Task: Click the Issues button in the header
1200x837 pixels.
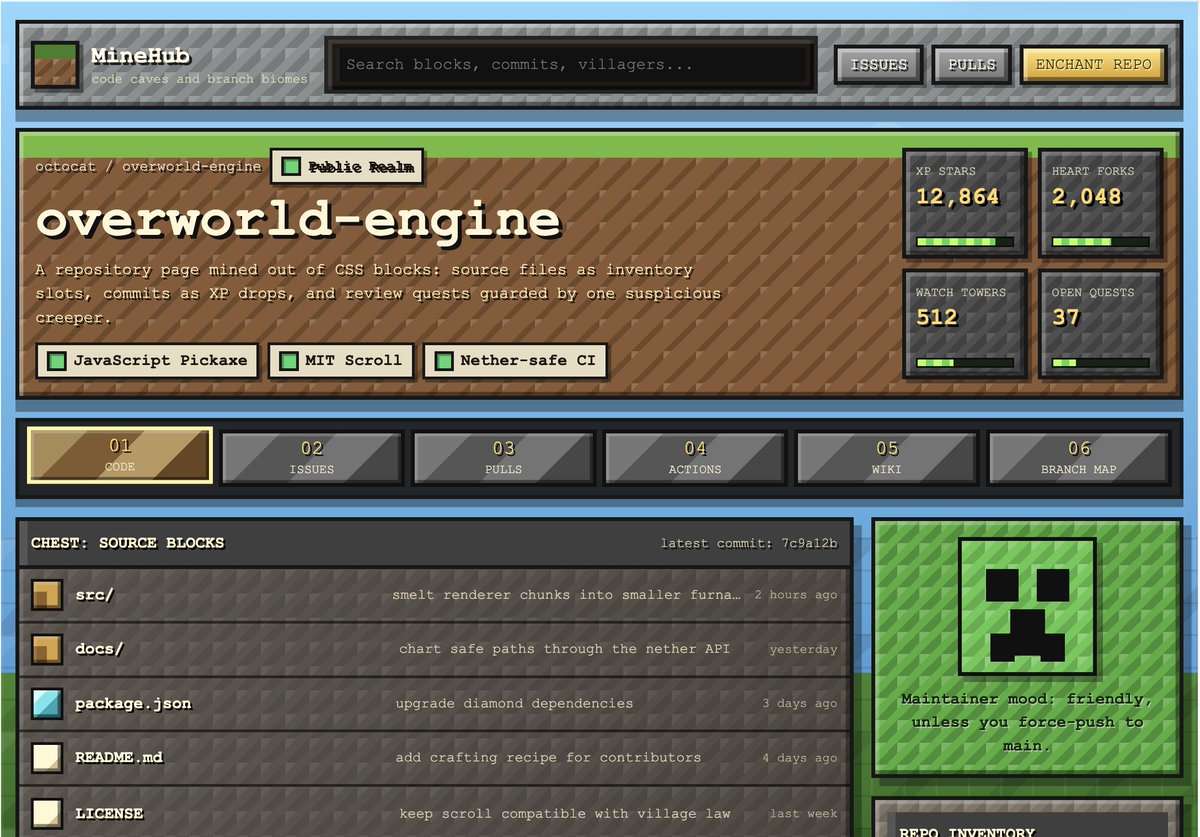Action: point(879,65)
